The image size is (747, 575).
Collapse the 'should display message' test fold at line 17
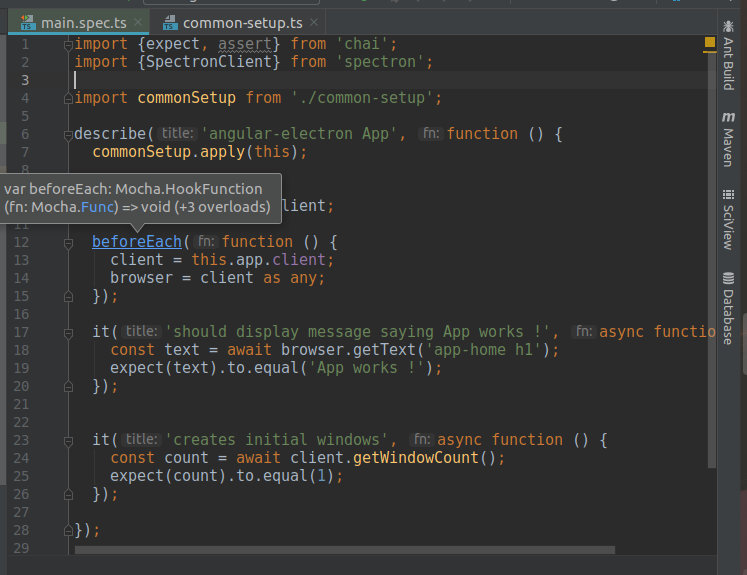point(68,333)
